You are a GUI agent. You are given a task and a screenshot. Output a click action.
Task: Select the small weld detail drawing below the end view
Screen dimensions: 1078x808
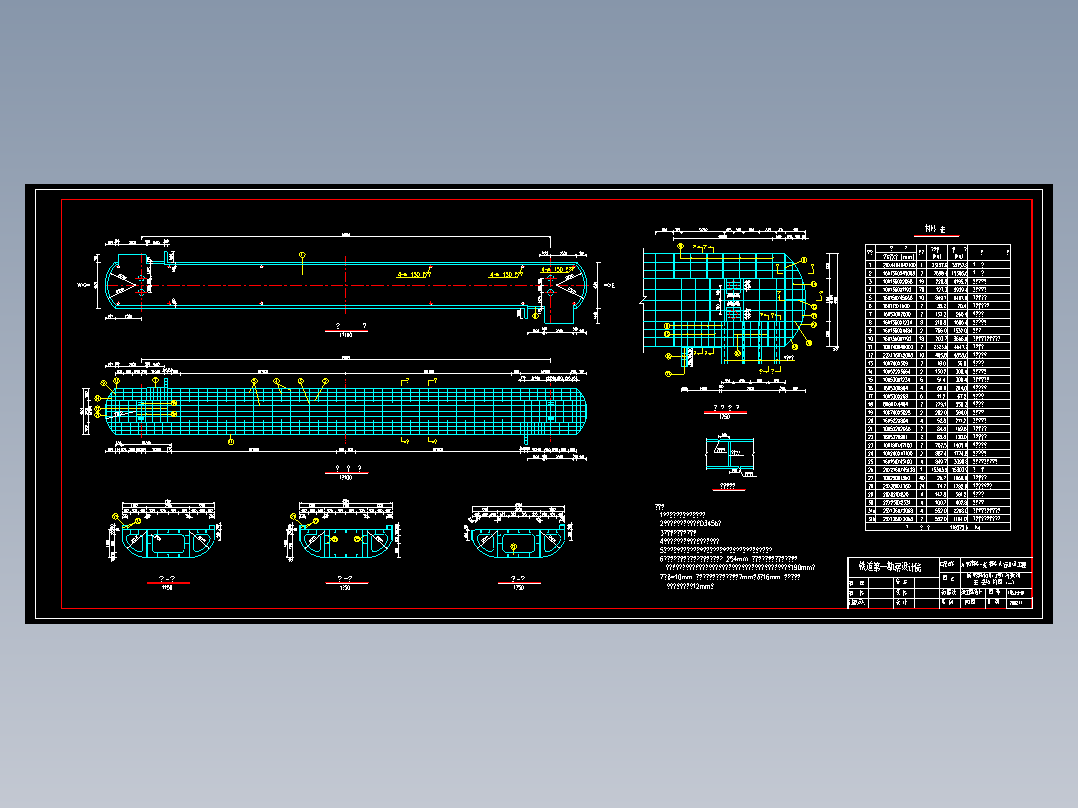coord(729,455)
